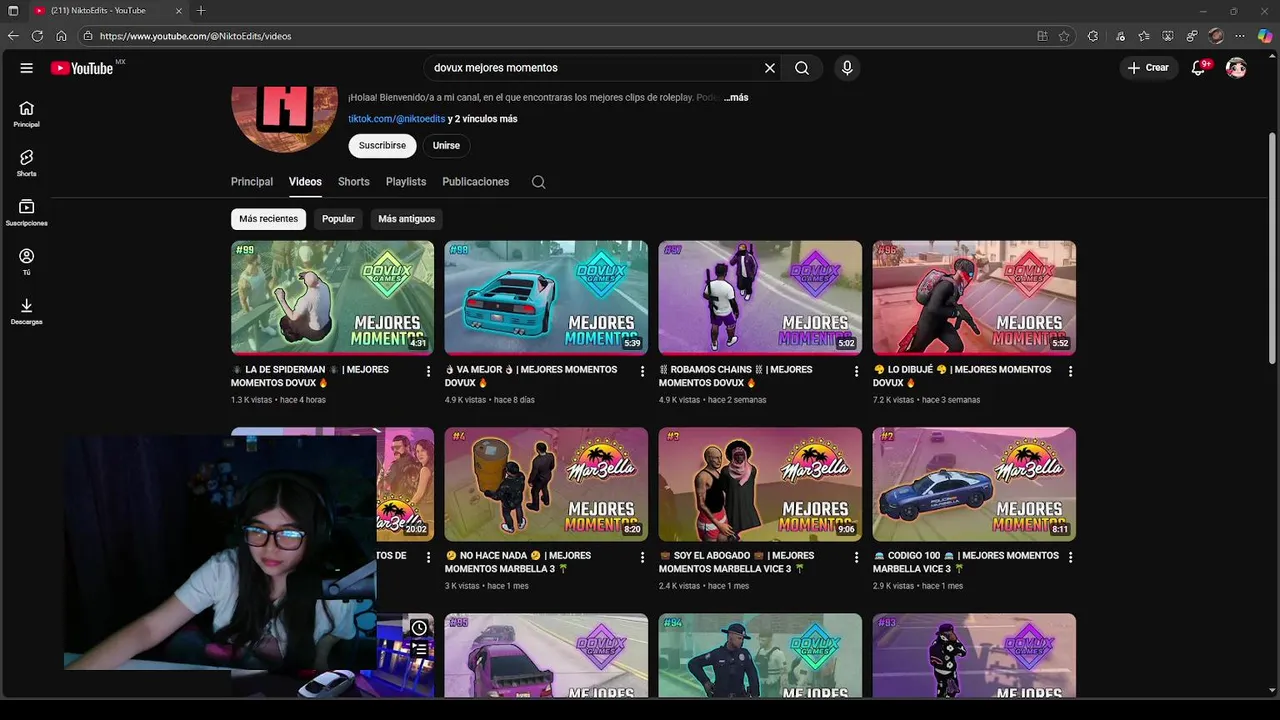Open options menu for ROBAMOS CHAINS video

(x=856, y=371)
